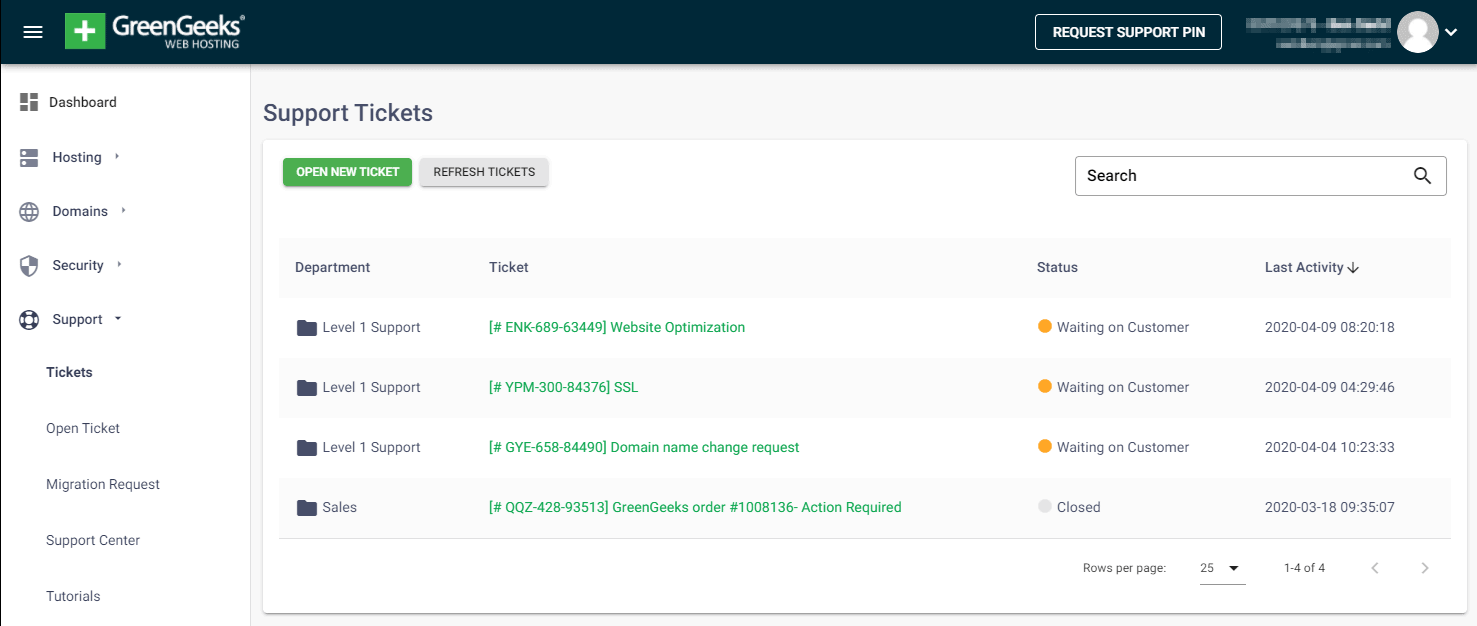1477x626 pixels.
Task: Sort by Department column header
Action: [332, 267]
